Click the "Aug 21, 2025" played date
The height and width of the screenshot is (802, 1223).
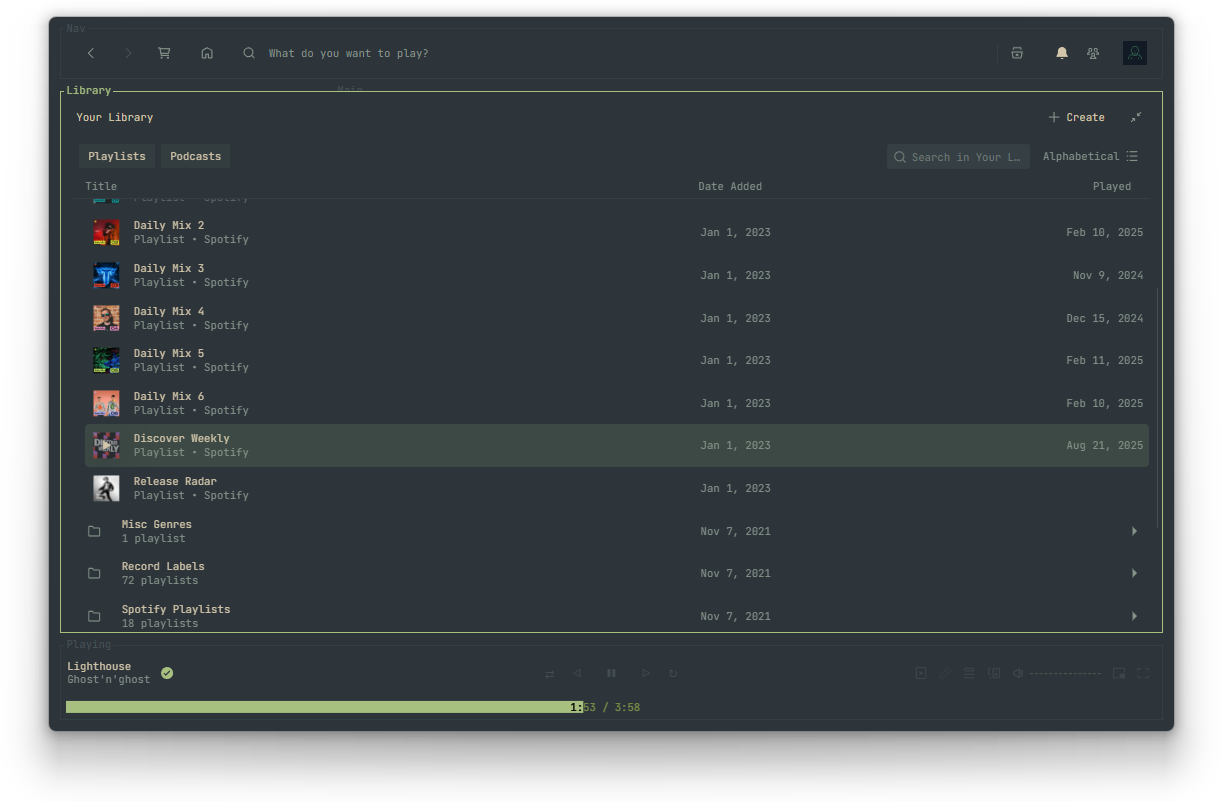1104,445
